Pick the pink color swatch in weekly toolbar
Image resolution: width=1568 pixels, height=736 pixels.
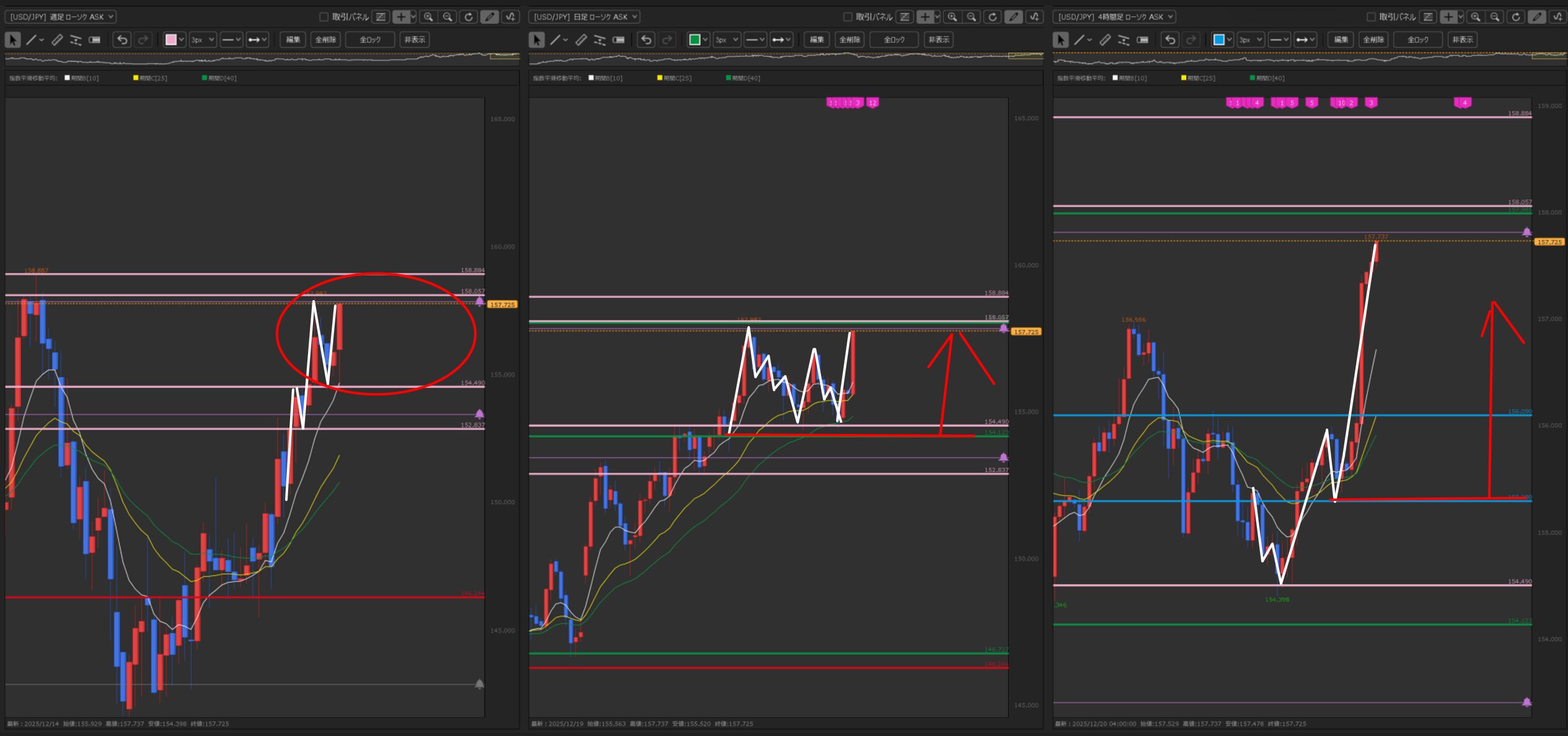click(x=171, y=40)
